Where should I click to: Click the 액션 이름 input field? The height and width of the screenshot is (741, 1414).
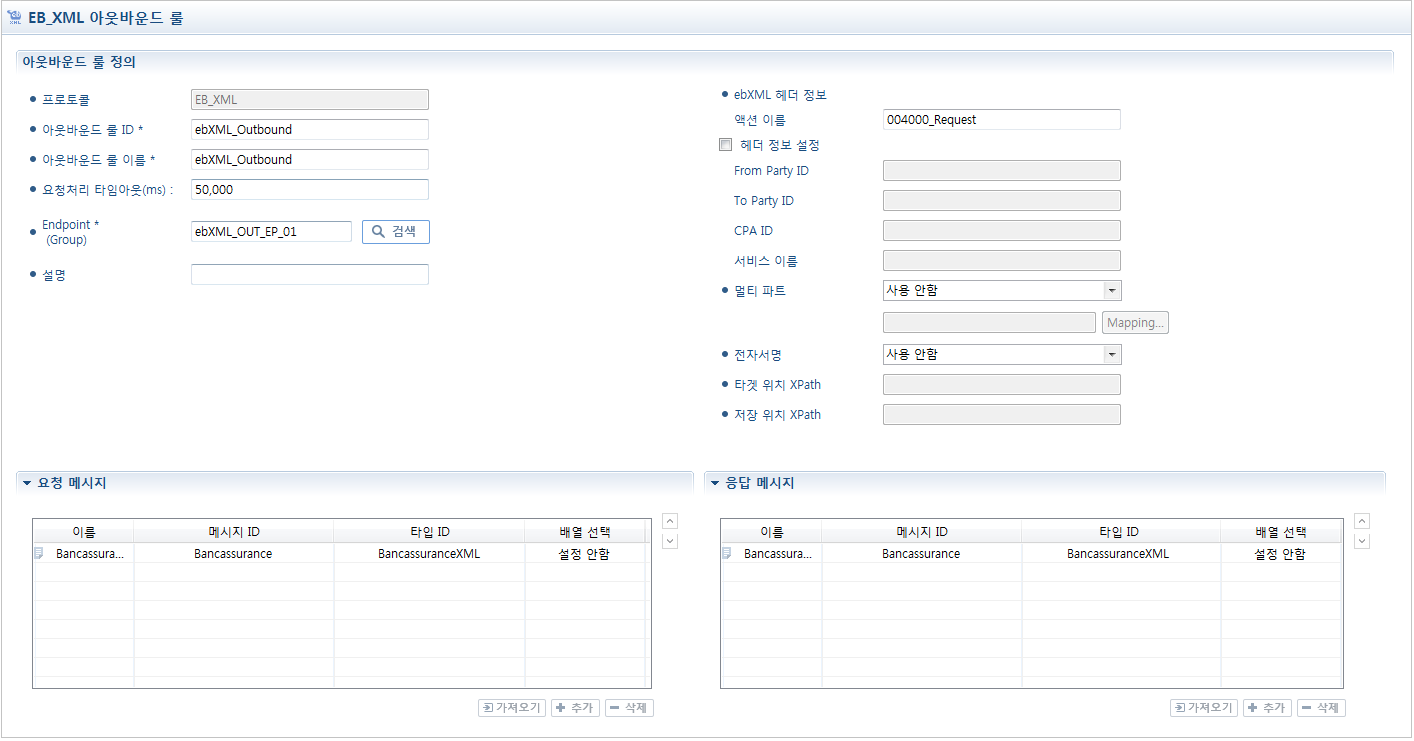(x=1001, y=120)
